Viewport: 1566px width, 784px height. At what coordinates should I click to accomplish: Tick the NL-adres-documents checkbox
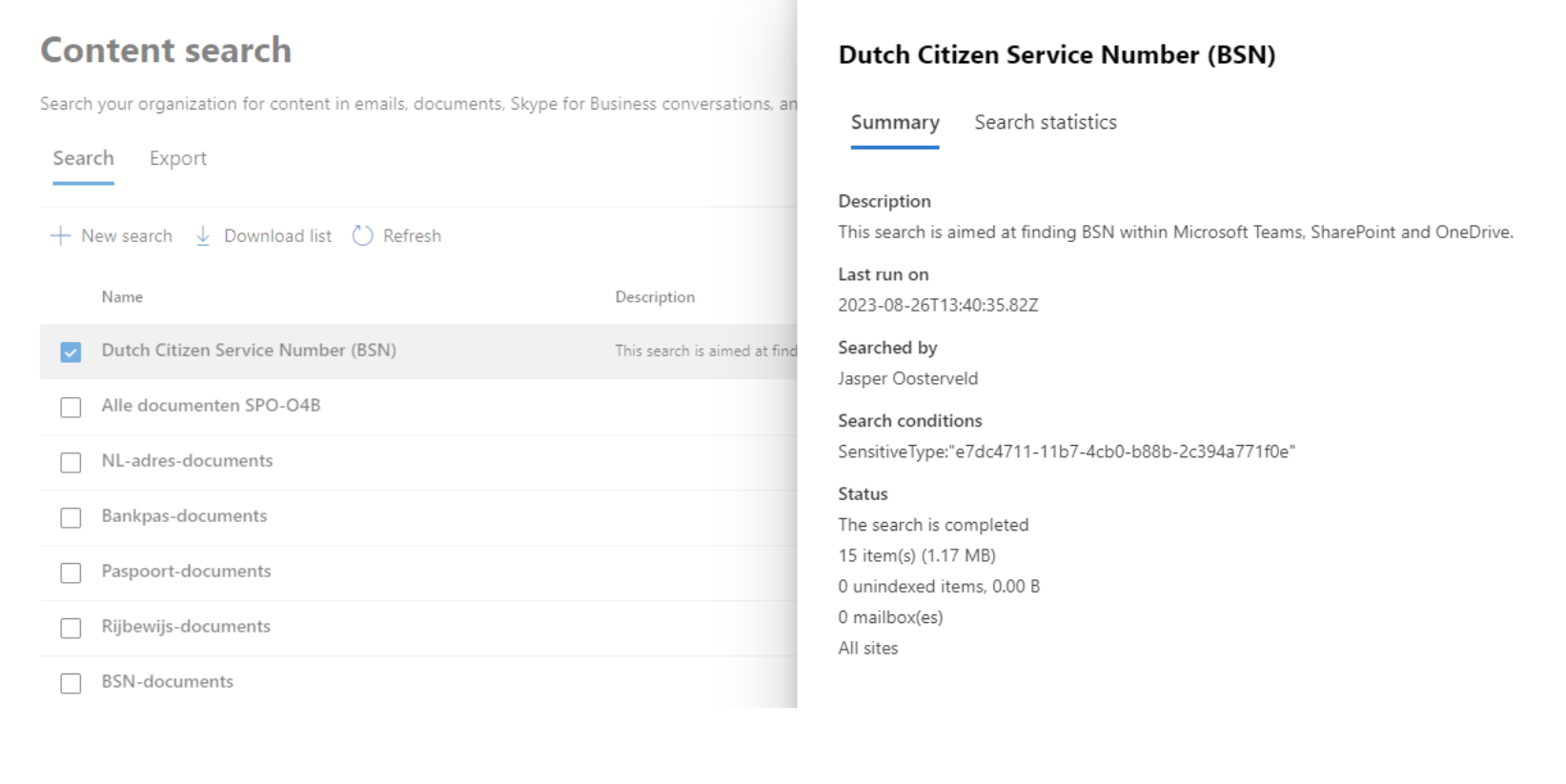[x=71, y=462]
